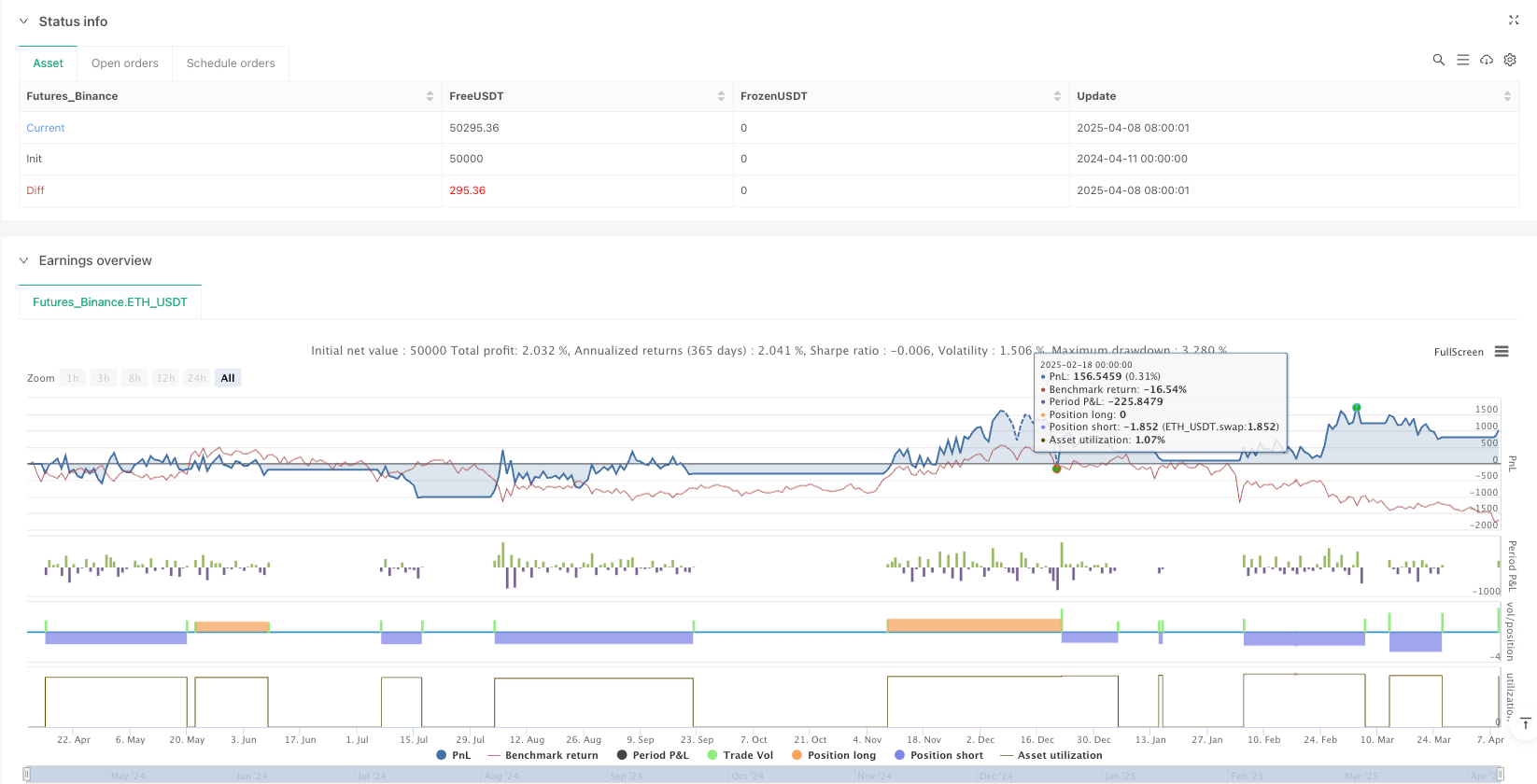
Task: Collapse the Earnings overview section
Action: [x=24, y=260]
